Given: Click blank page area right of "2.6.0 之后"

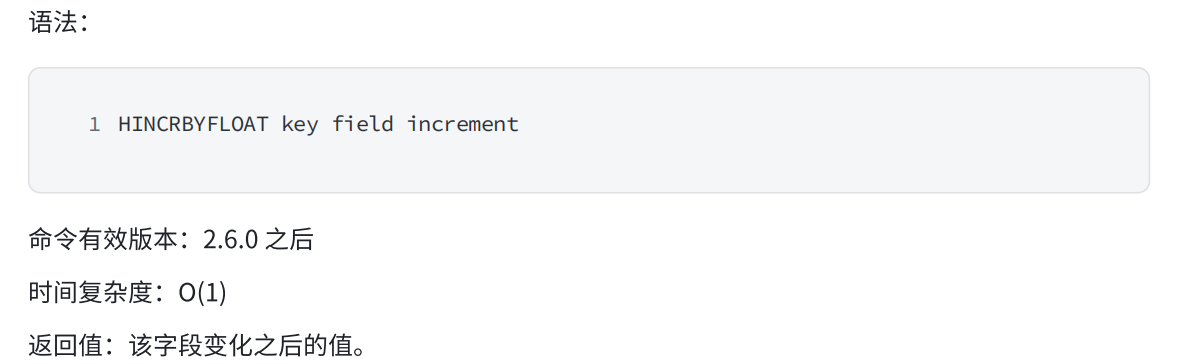Looking at the screenshot, I should (681, 240).
